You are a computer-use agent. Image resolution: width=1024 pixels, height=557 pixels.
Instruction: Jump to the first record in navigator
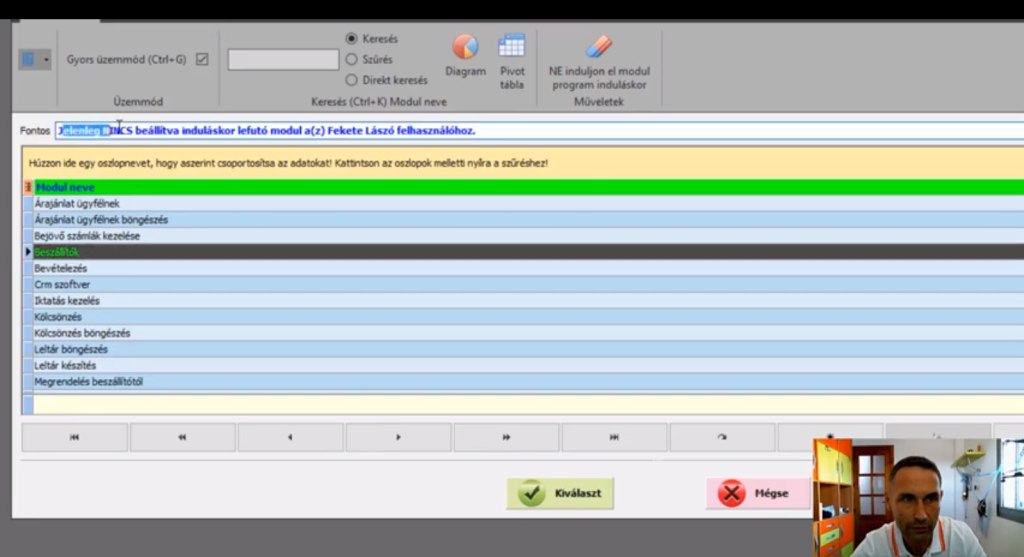(75, 437)
